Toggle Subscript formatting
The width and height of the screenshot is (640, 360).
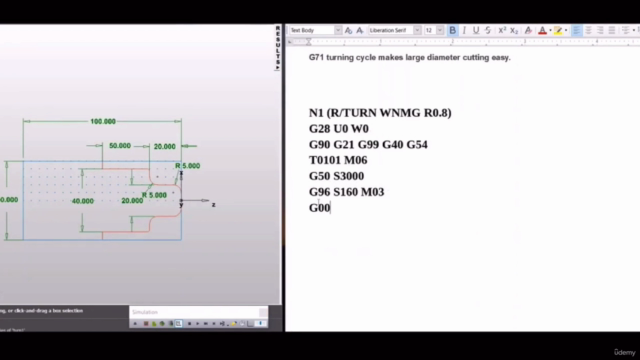[x=514, y=30]
